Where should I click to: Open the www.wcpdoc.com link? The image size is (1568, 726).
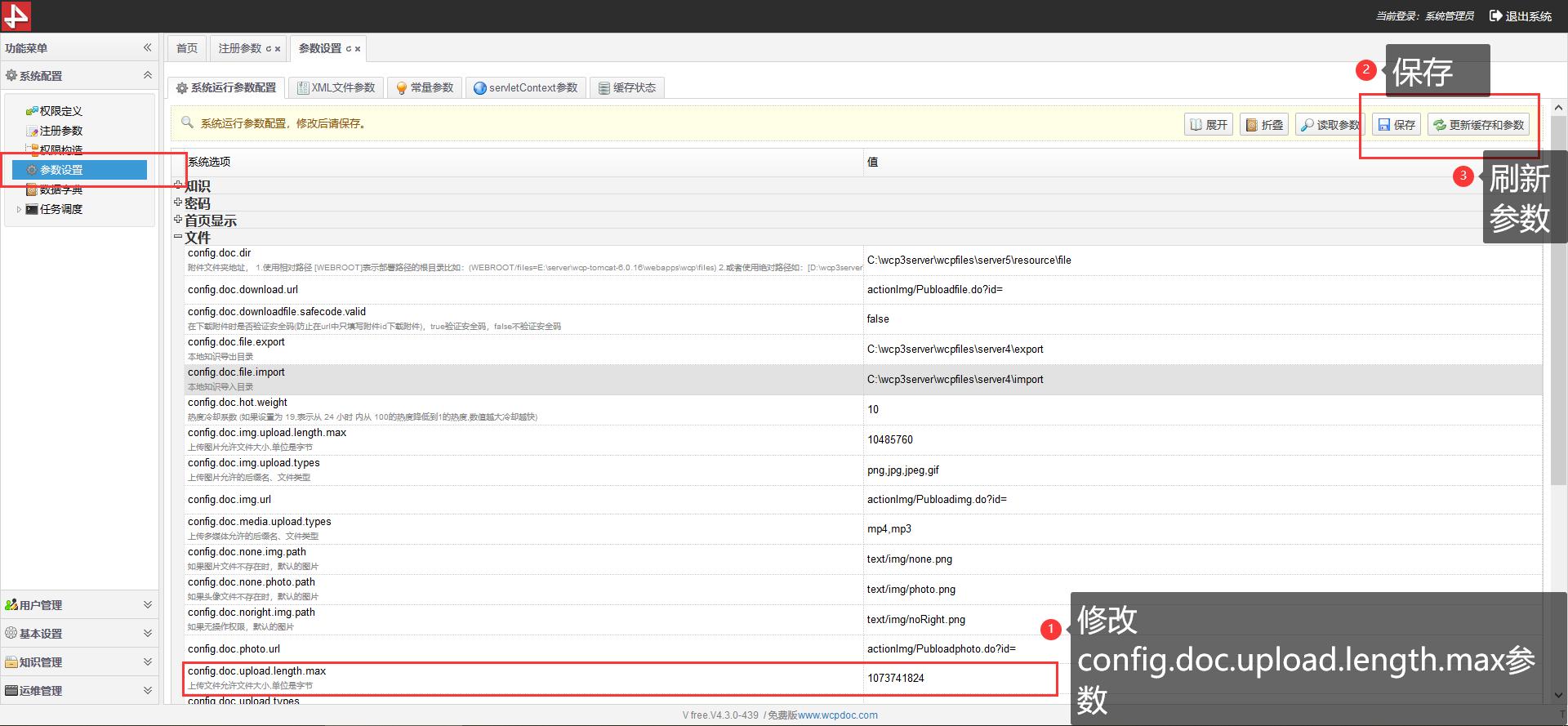[838, 715]
